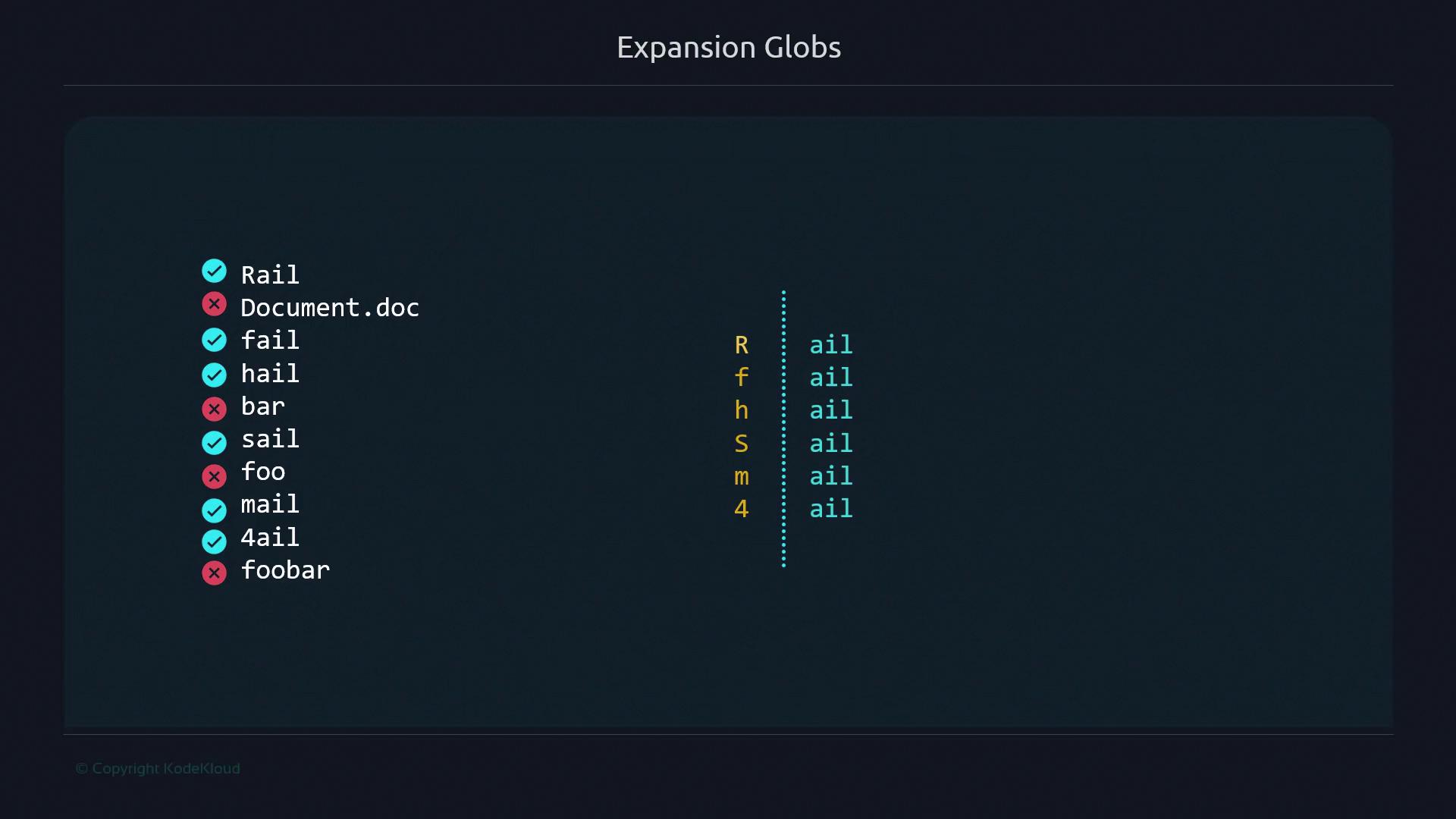This screenshot has width=1456, height=819.
Task: Click the yellow digit 4
Action: coord(742,509)
